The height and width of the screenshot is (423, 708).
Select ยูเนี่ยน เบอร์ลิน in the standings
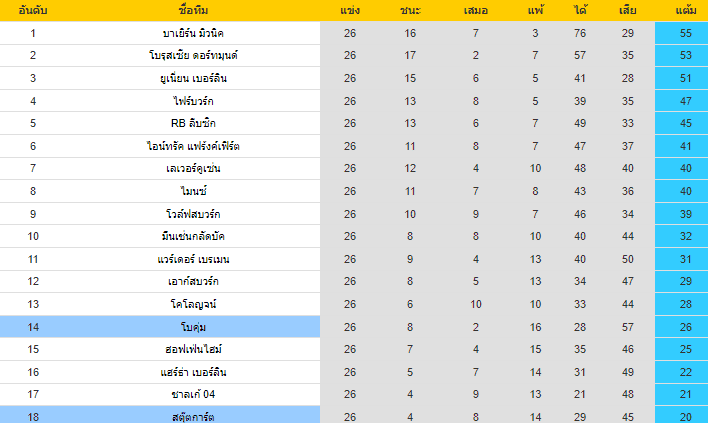191,78
